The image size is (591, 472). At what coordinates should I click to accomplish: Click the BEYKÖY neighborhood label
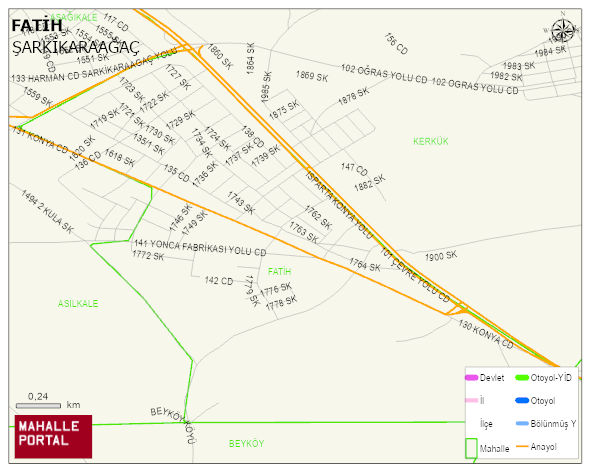click(247, 443)
